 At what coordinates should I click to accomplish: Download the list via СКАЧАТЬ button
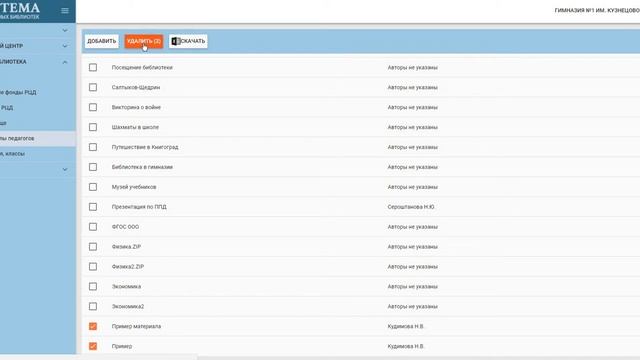tap(188, 41)
